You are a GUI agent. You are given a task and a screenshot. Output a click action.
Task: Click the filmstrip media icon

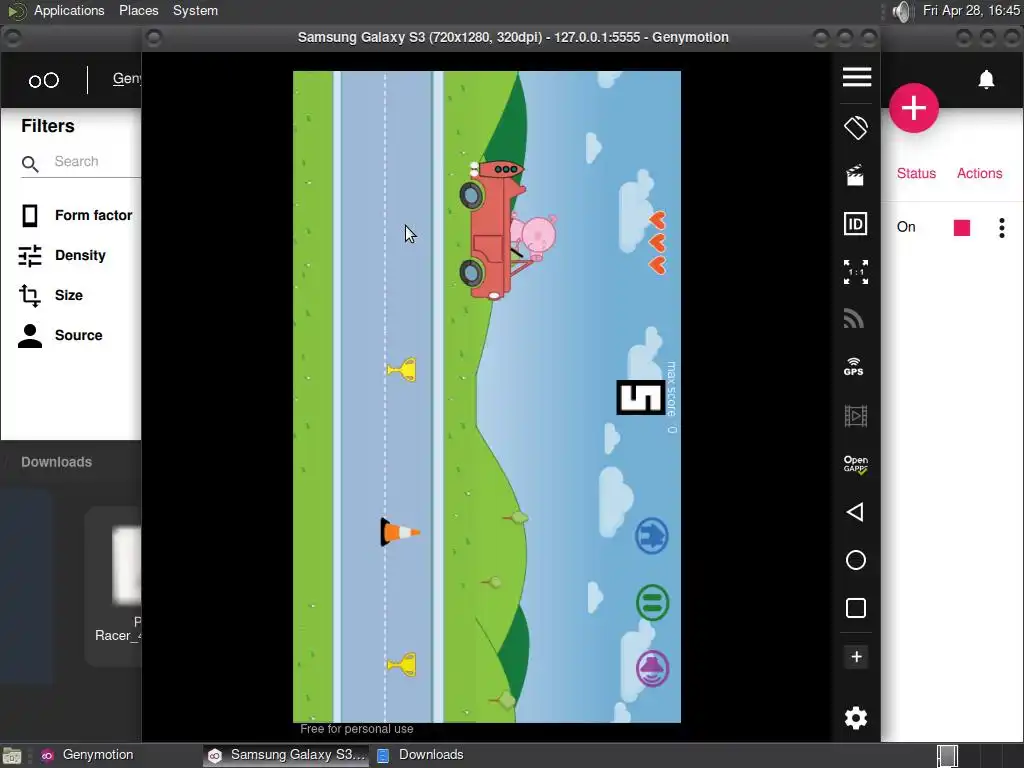pyautogui.click(x=856, y=416)
